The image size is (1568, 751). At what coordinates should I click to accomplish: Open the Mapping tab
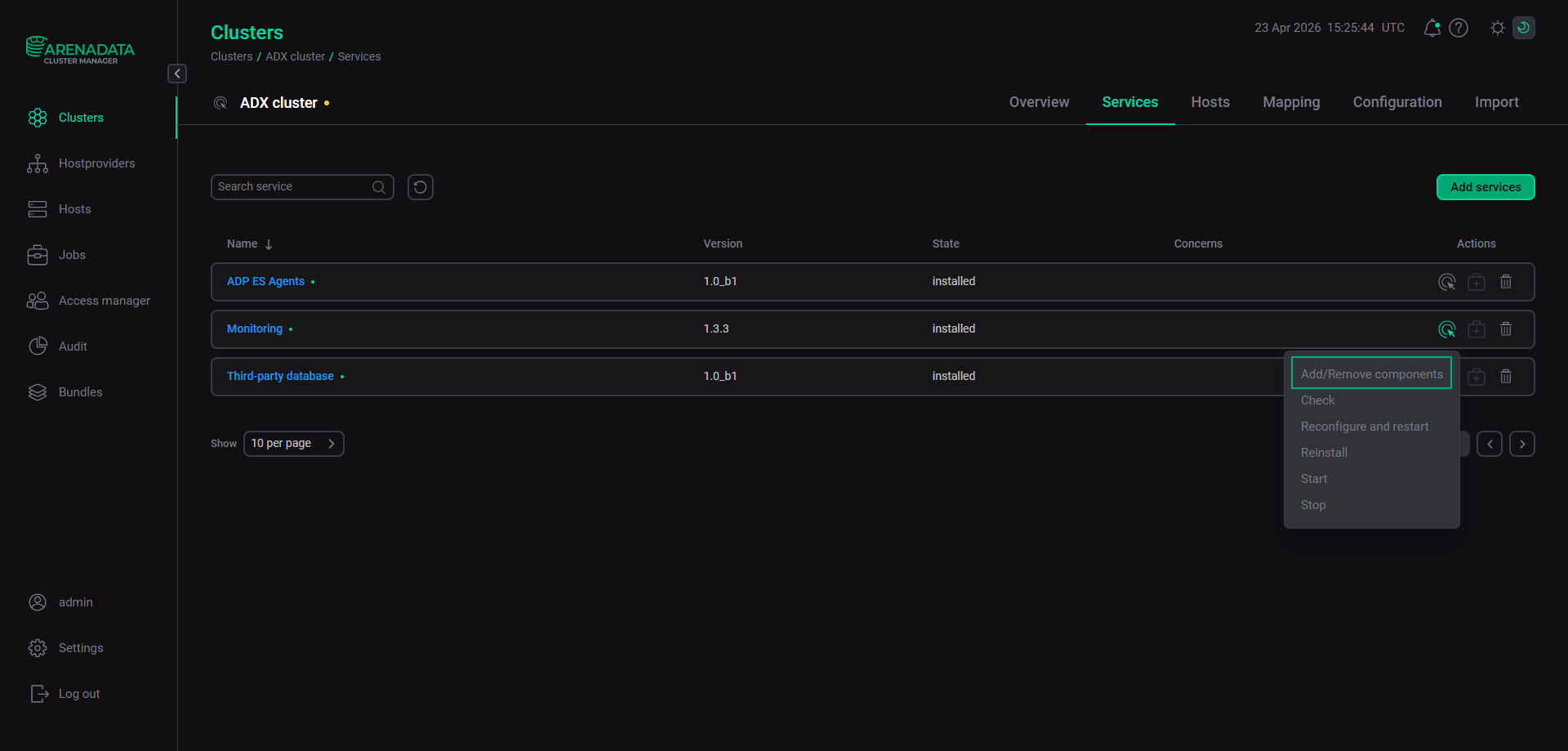pyautogui.click(x=1291, y=102)
